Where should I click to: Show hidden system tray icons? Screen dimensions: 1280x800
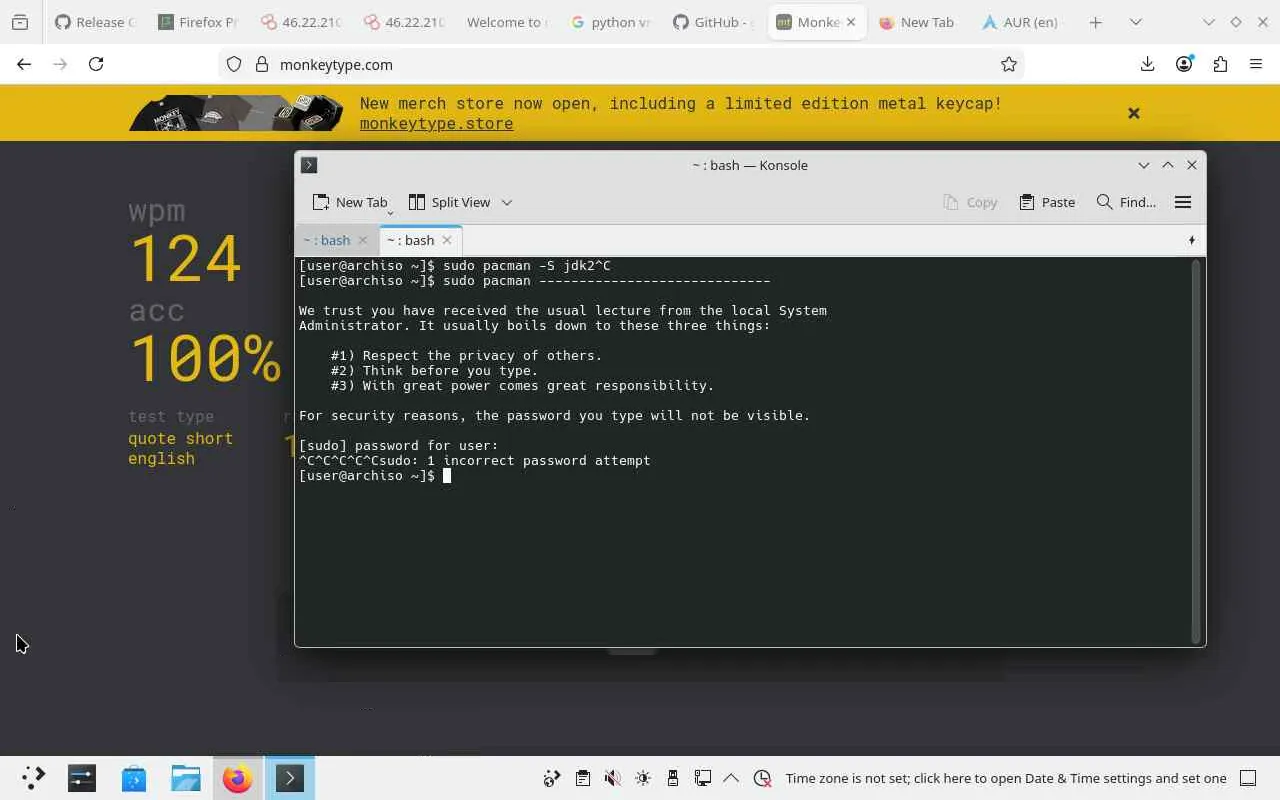pos(731,778)
